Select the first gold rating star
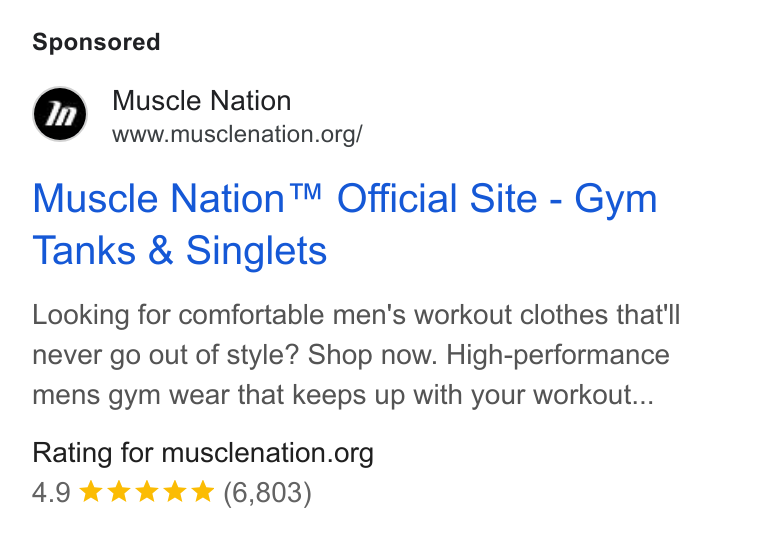Image resolution: width=760 pixels, height=536 pixels. point(91,491)
